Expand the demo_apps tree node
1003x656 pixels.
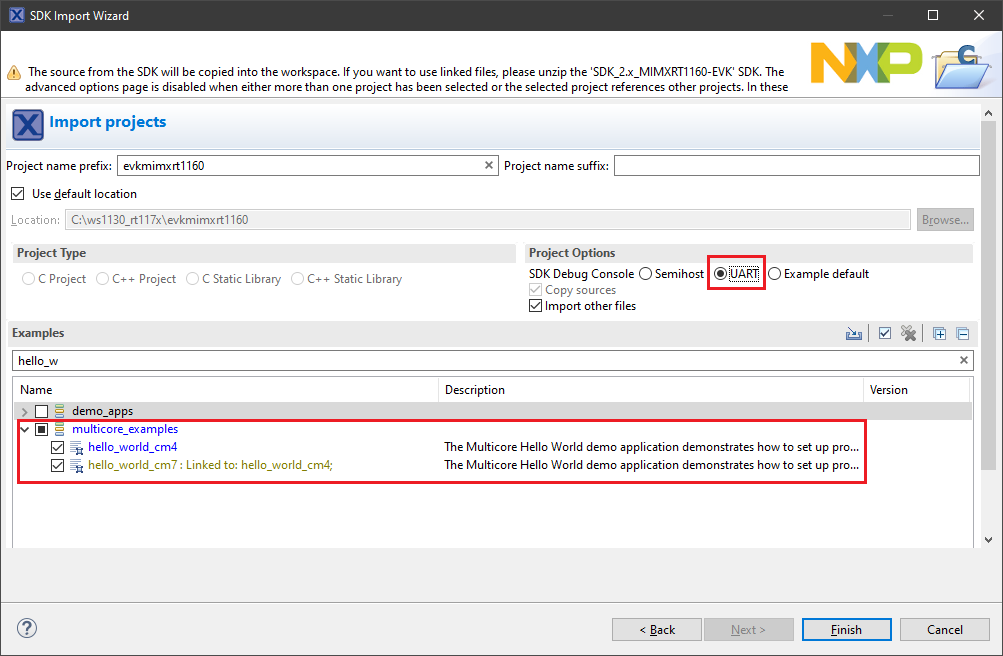[24, 411]
